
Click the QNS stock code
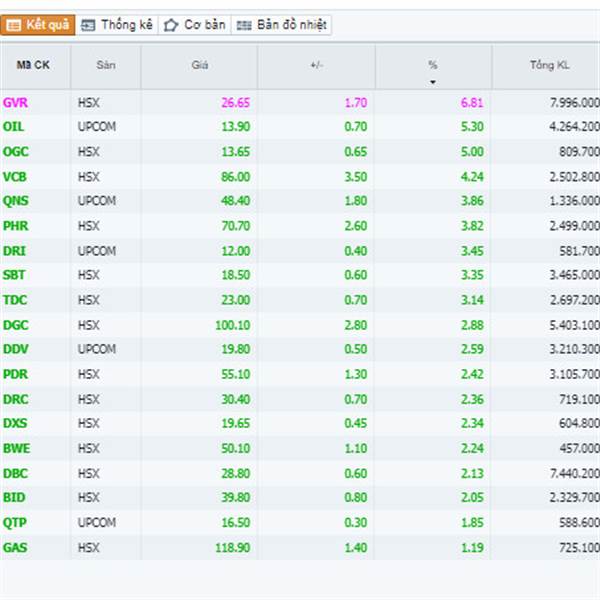15,201
